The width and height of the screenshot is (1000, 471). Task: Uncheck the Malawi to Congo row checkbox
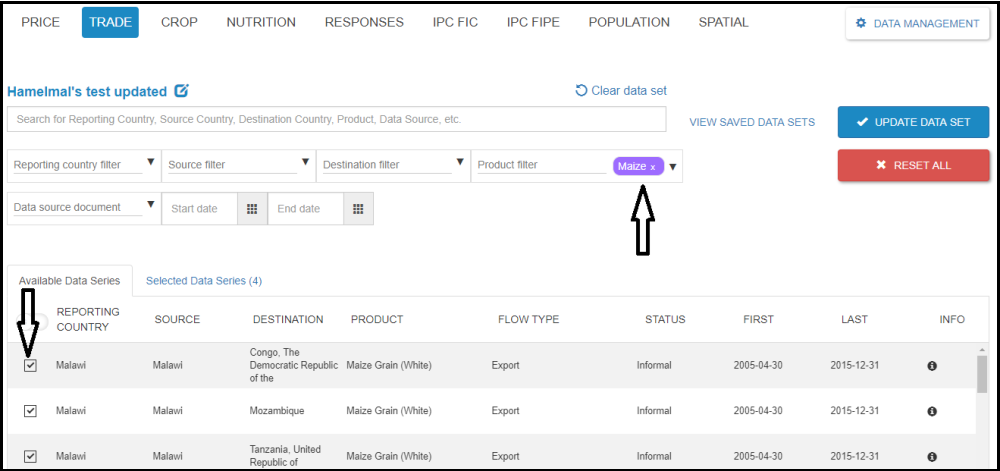coord(30,366)
